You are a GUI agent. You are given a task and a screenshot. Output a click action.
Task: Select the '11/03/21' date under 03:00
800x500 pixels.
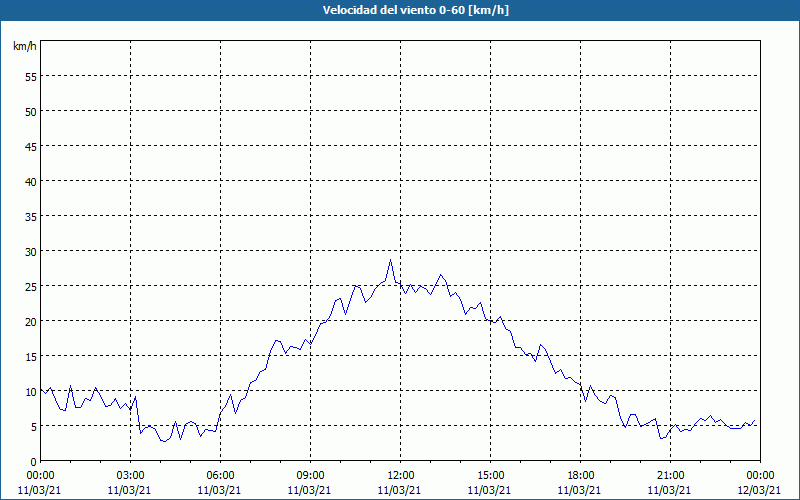129,490
